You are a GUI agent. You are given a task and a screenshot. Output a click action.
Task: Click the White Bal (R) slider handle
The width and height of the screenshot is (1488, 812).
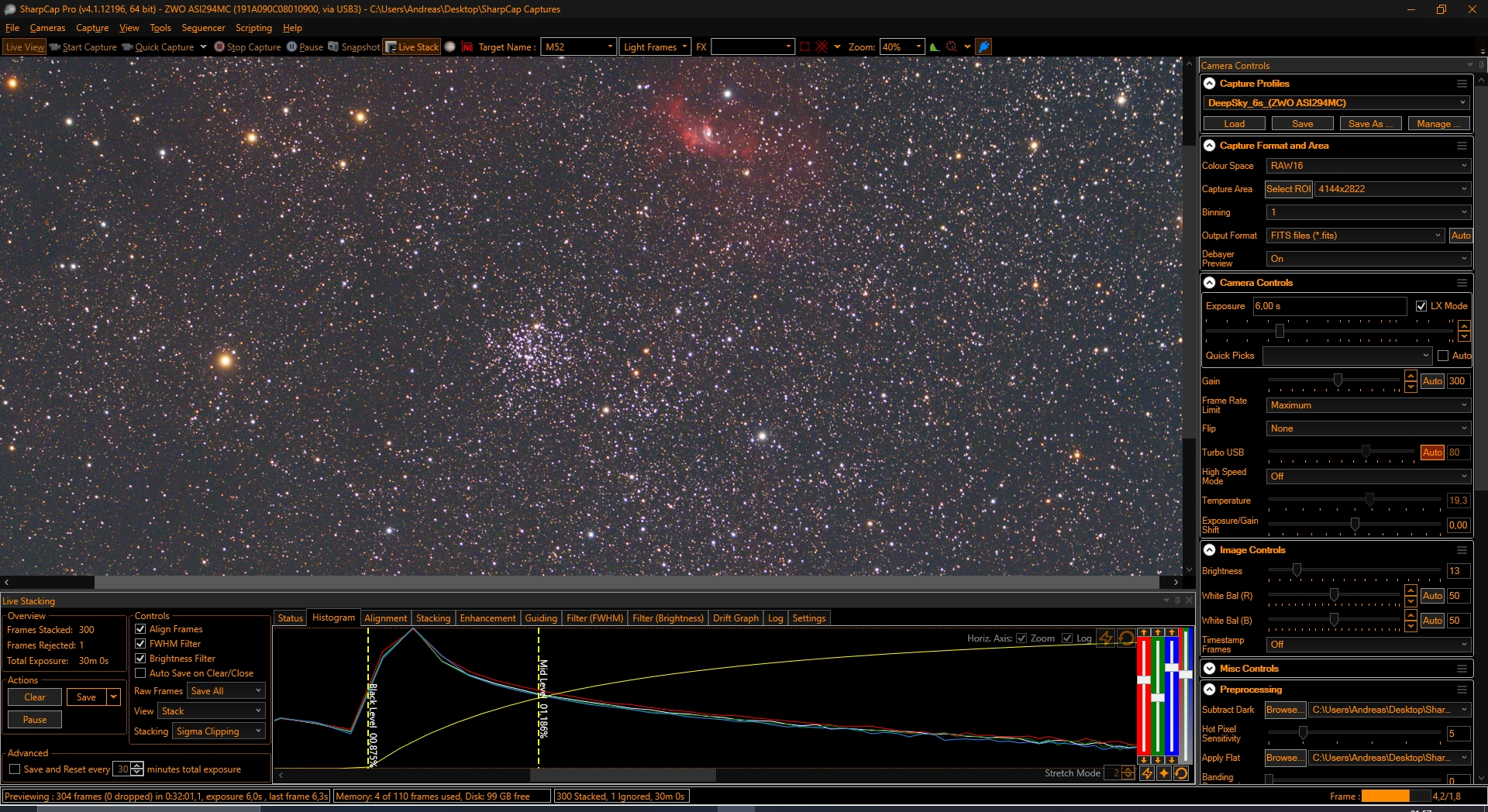click(1334, 595)
